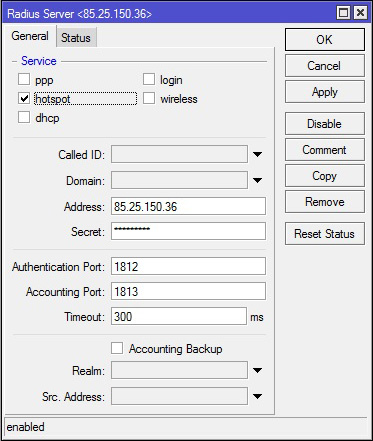
Task: Expand the Called ID dropdown arrow
Action: coord(257,154)
